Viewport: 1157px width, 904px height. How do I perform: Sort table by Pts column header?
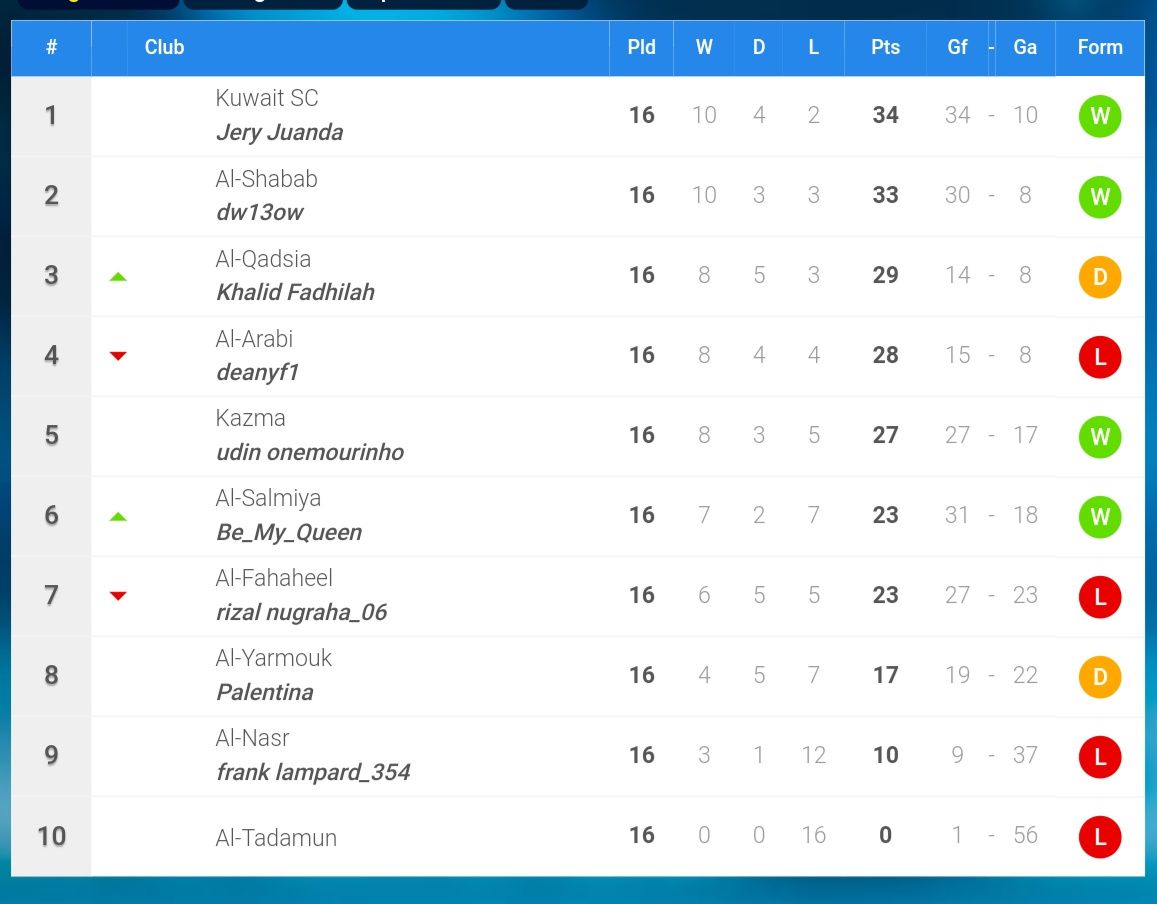point(885,47)
